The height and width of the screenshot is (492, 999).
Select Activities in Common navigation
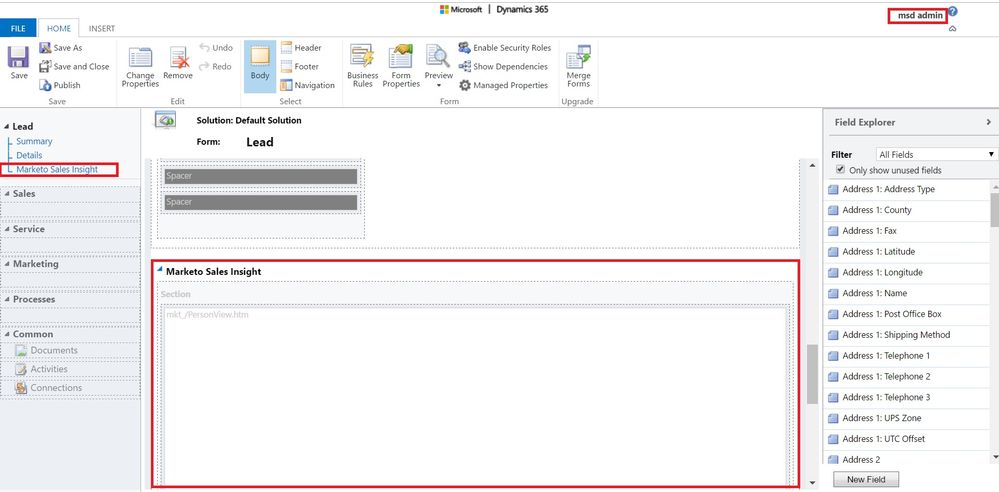click(x=41, y=369)
